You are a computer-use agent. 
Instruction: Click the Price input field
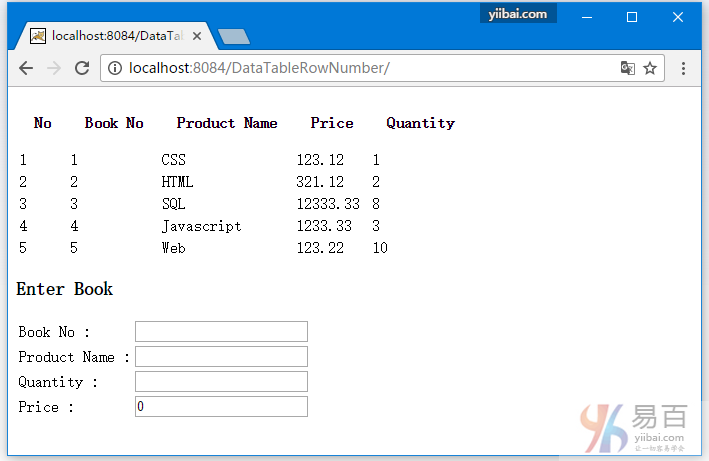pyautogui.click(x=221, y=407)
